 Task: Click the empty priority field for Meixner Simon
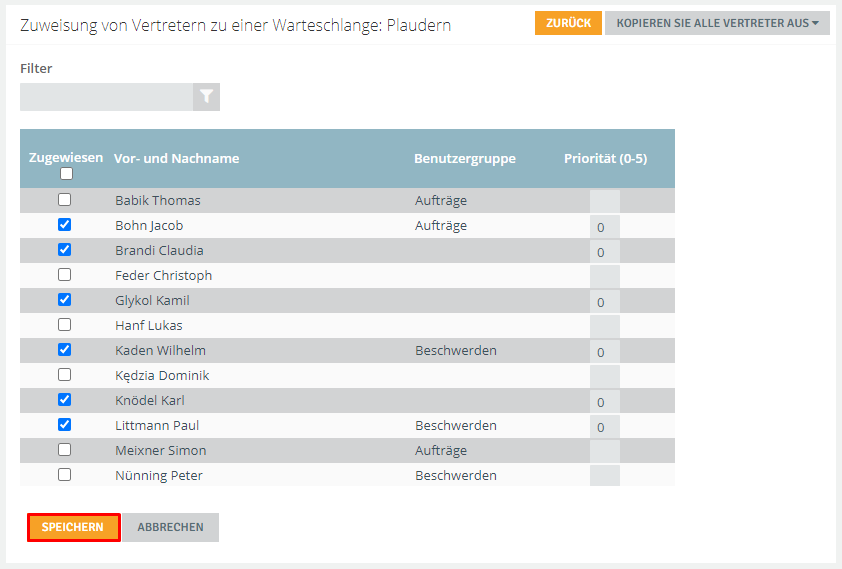[605, 451]
